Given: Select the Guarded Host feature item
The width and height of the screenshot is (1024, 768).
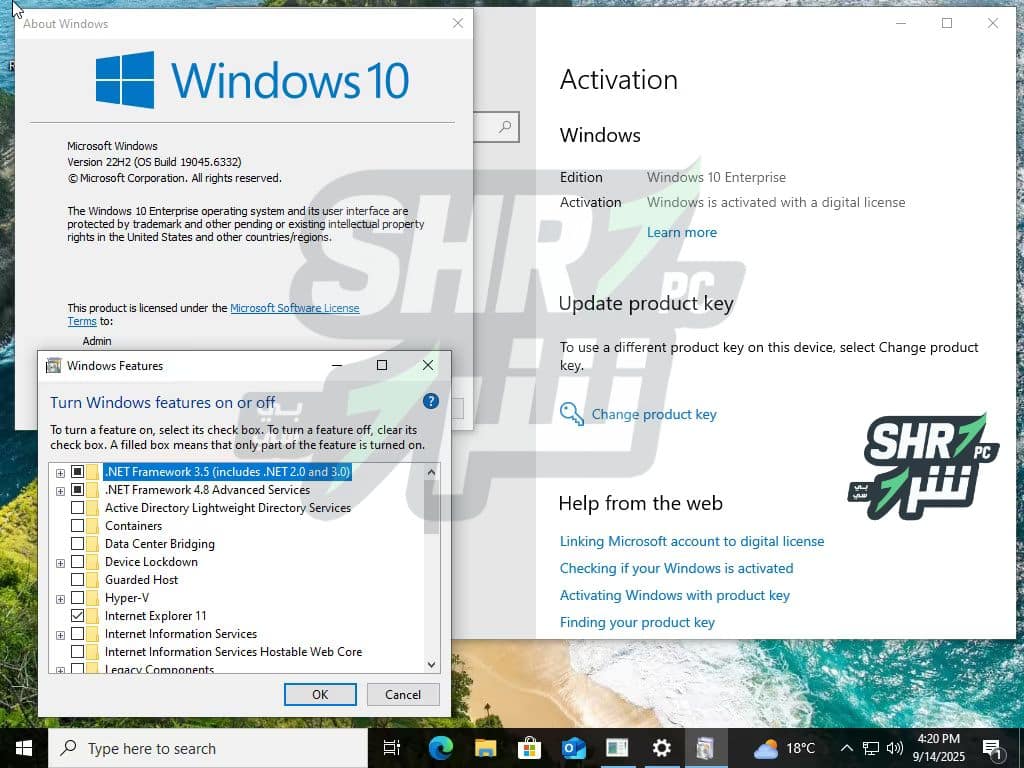Looking at the screenshot, I should 141,580.
